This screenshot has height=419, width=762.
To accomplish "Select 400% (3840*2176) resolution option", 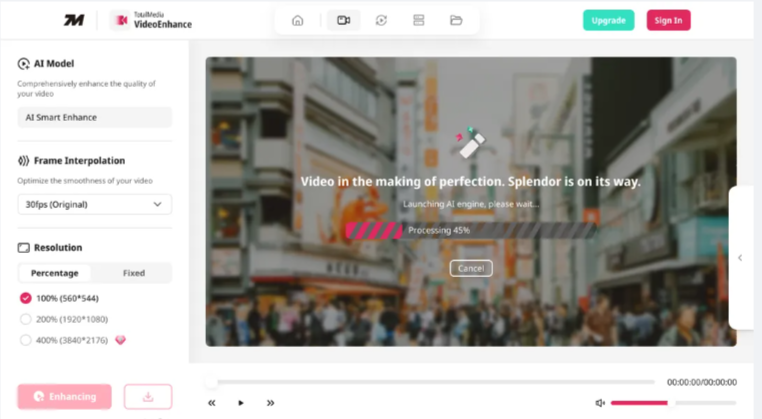I will click(x=26, y=340).
